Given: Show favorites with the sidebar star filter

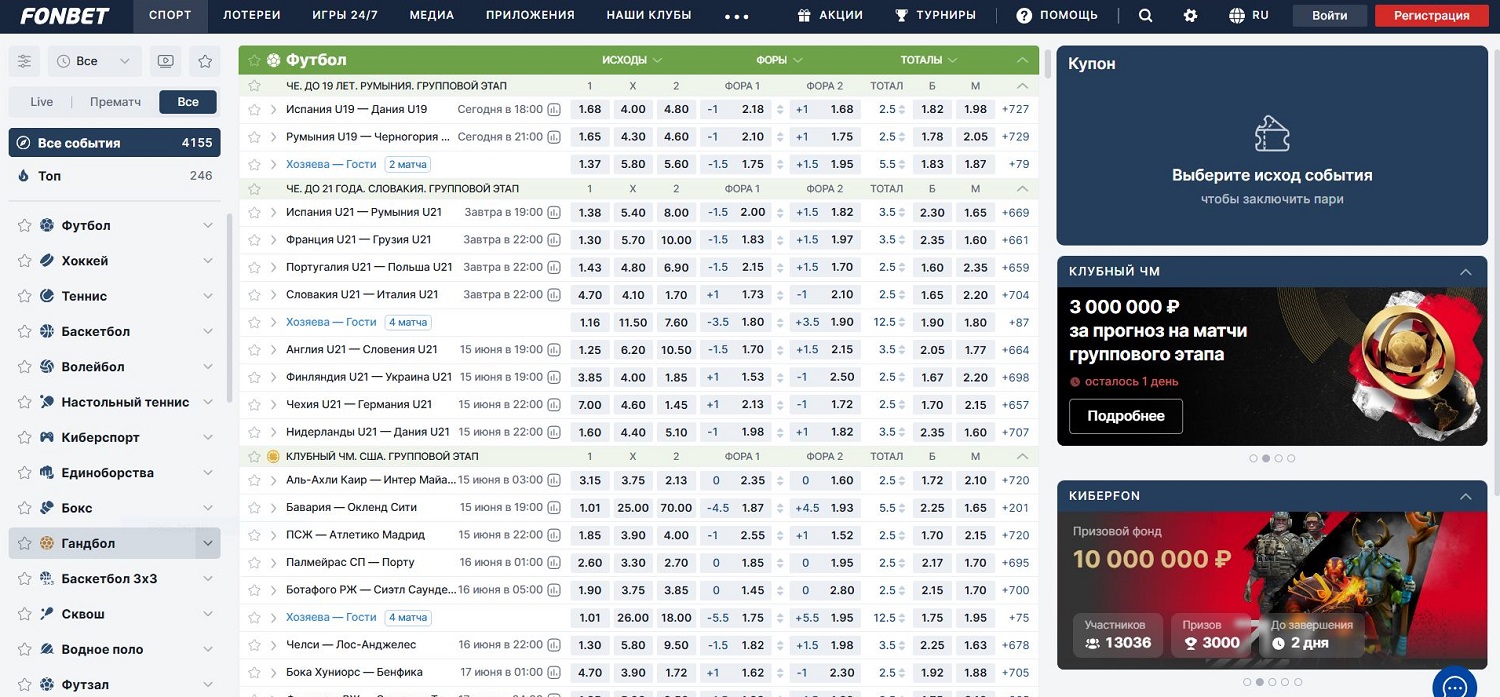Looking at the screenshot, I should [205, 61].
